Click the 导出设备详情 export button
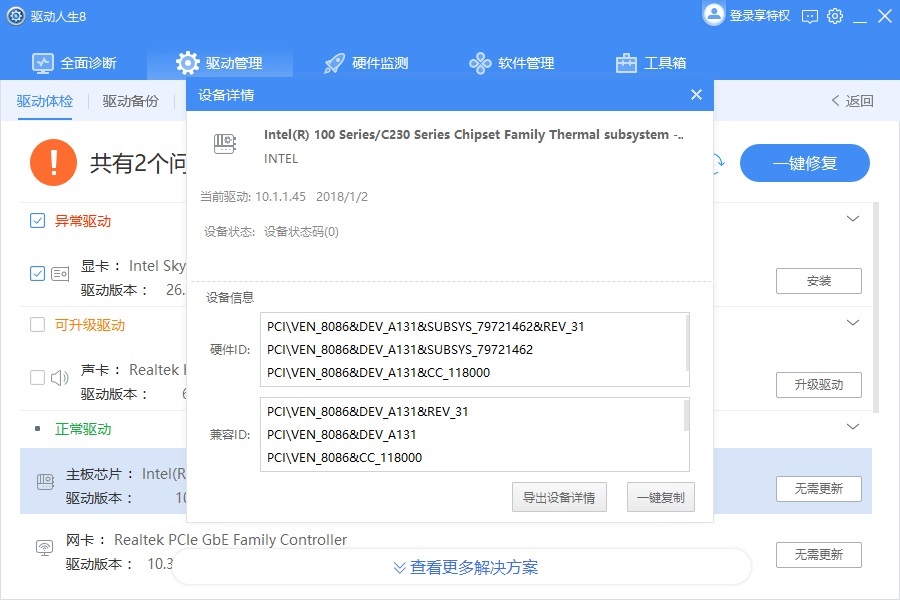 pos(559,497)
